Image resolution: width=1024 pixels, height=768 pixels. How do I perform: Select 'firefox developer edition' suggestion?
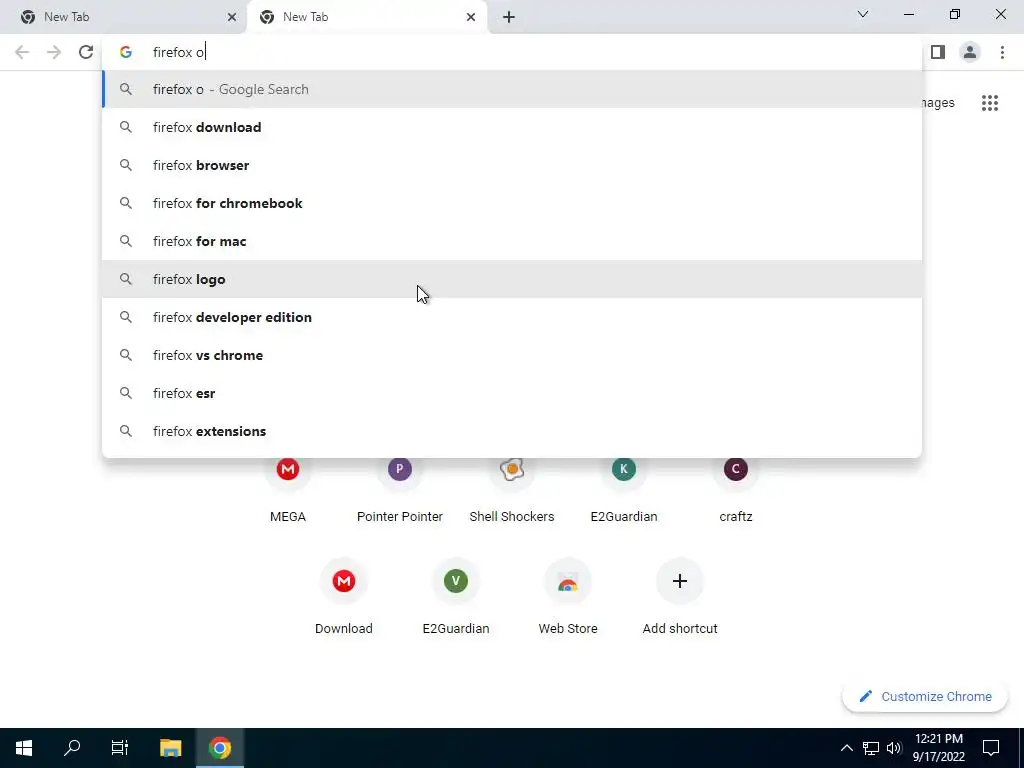pos(512,317)
